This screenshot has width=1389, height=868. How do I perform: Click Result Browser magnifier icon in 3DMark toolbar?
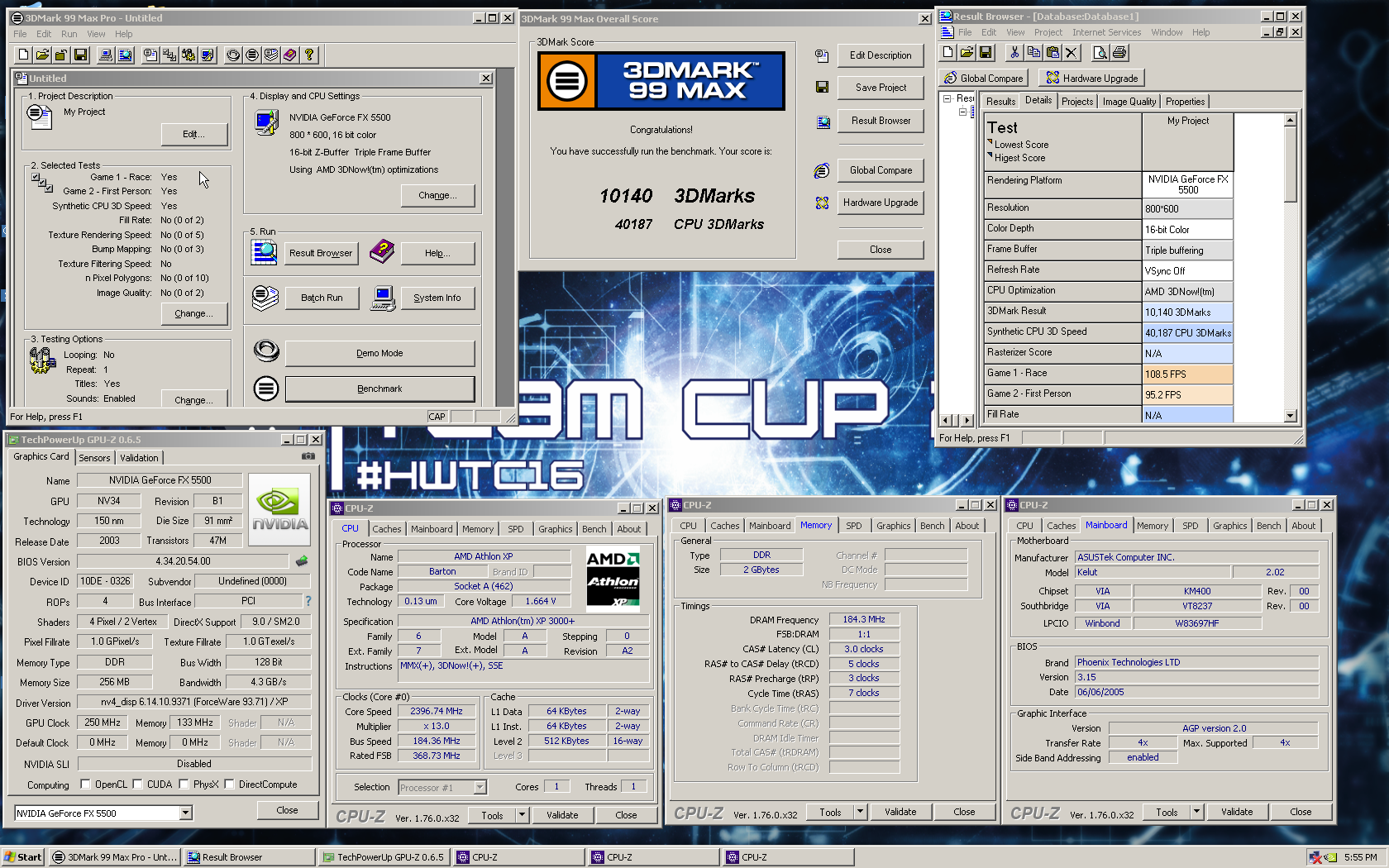pos(125,55)
